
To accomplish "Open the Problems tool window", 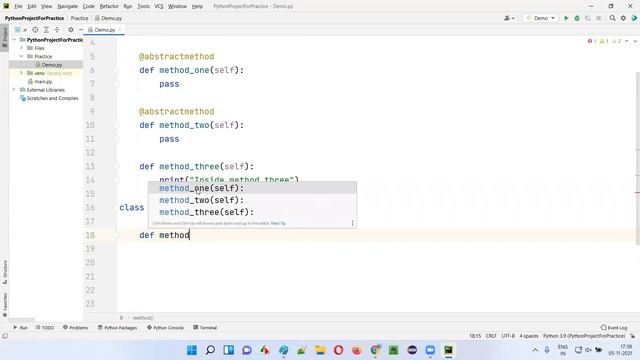I will [76, 328].
